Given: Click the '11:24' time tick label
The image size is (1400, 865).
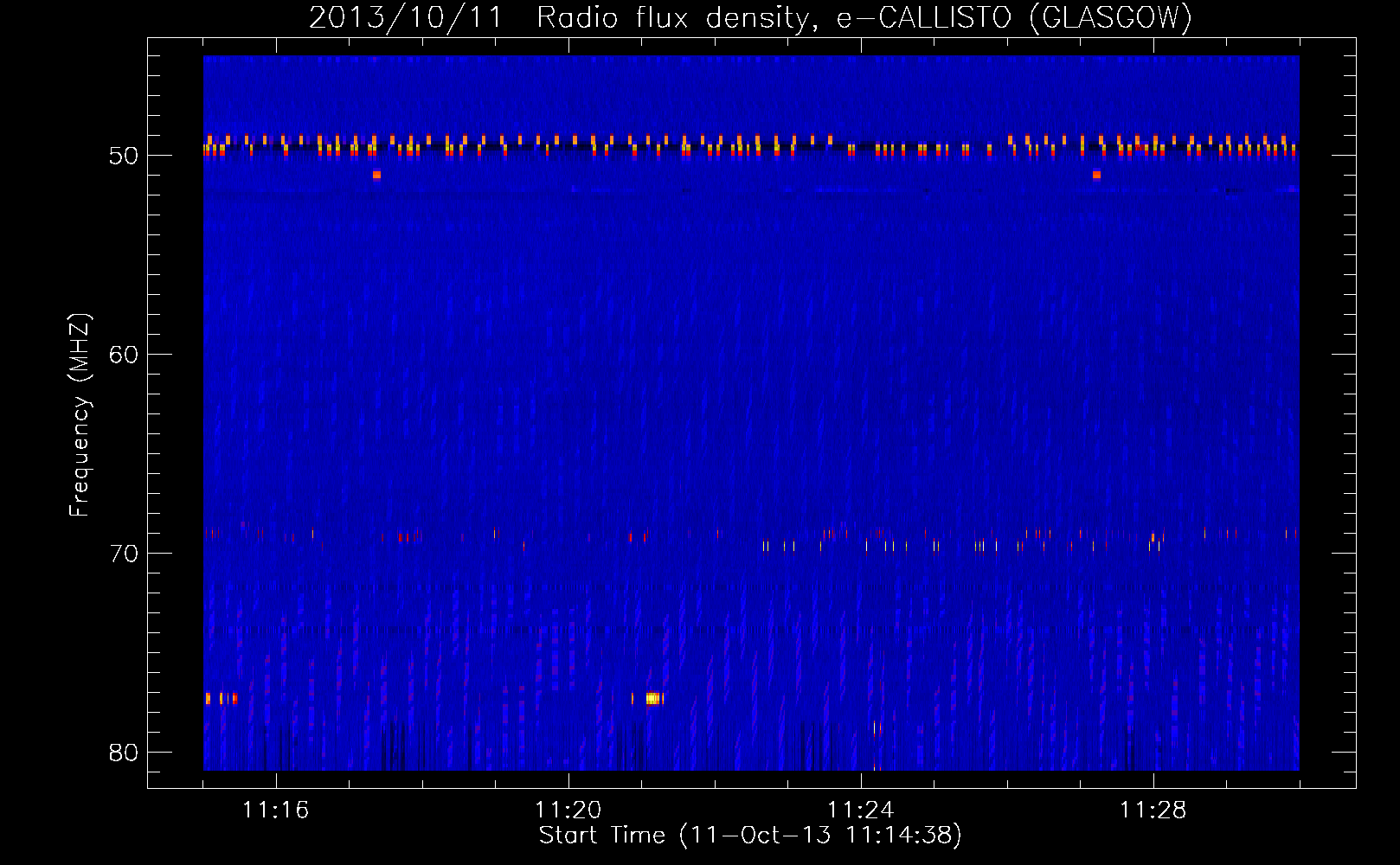Looking at the screenshot, I should coord(860,811).
